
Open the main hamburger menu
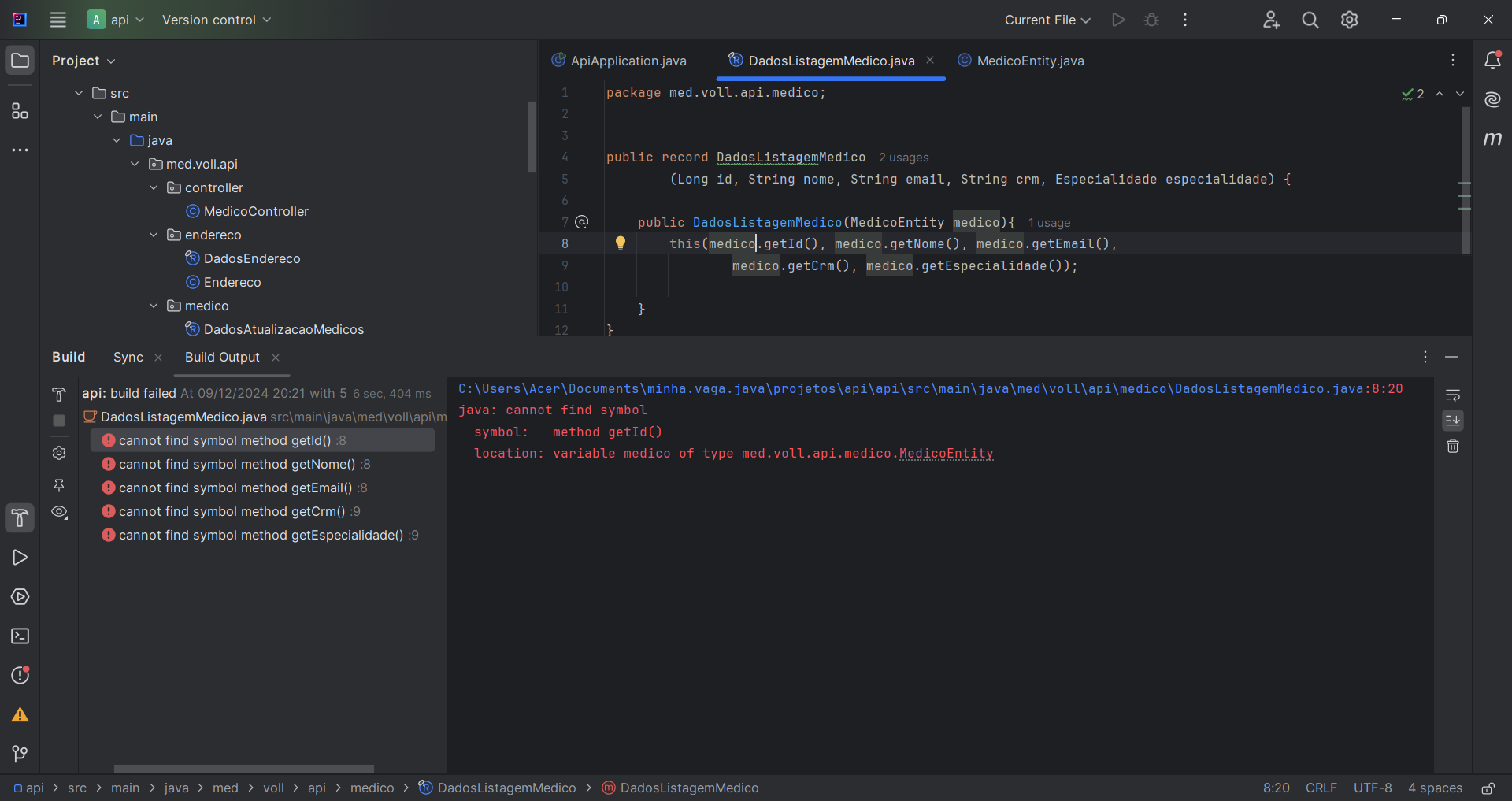pyautogui.click(x=57, y=20)
